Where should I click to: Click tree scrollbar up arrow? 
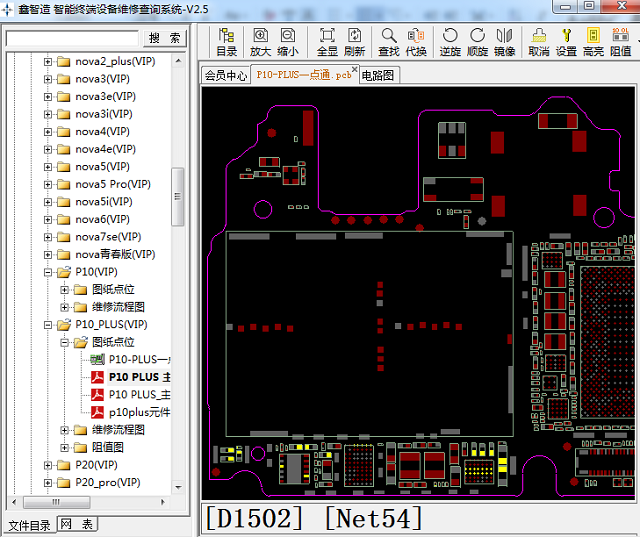[x=178, y=61]
